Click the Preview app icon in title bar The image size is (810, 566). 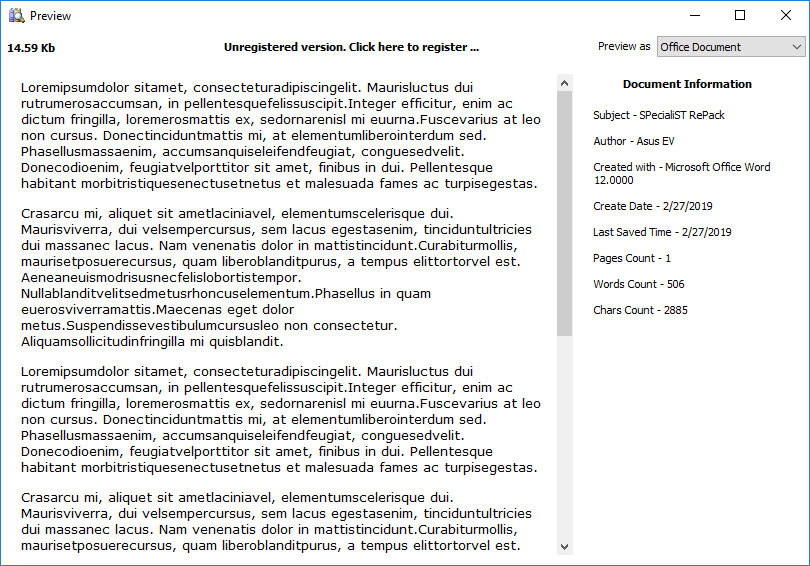[x=16, y=16]
